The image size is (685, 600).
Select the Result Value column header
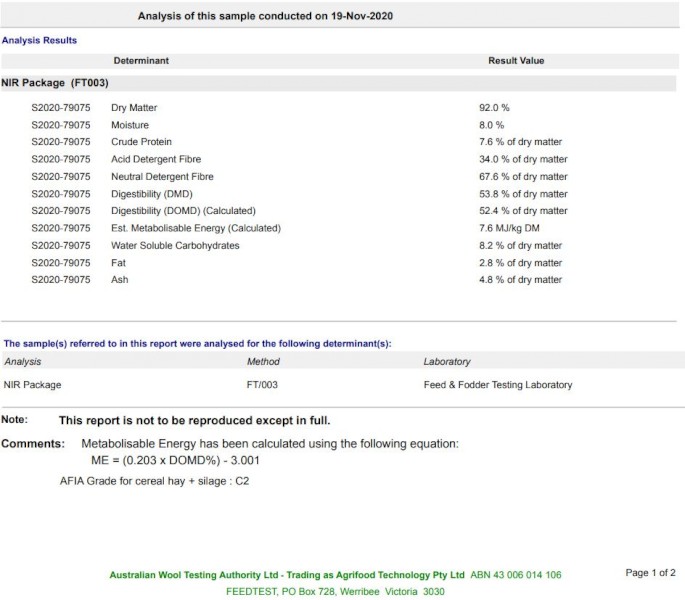coord(516,61)
